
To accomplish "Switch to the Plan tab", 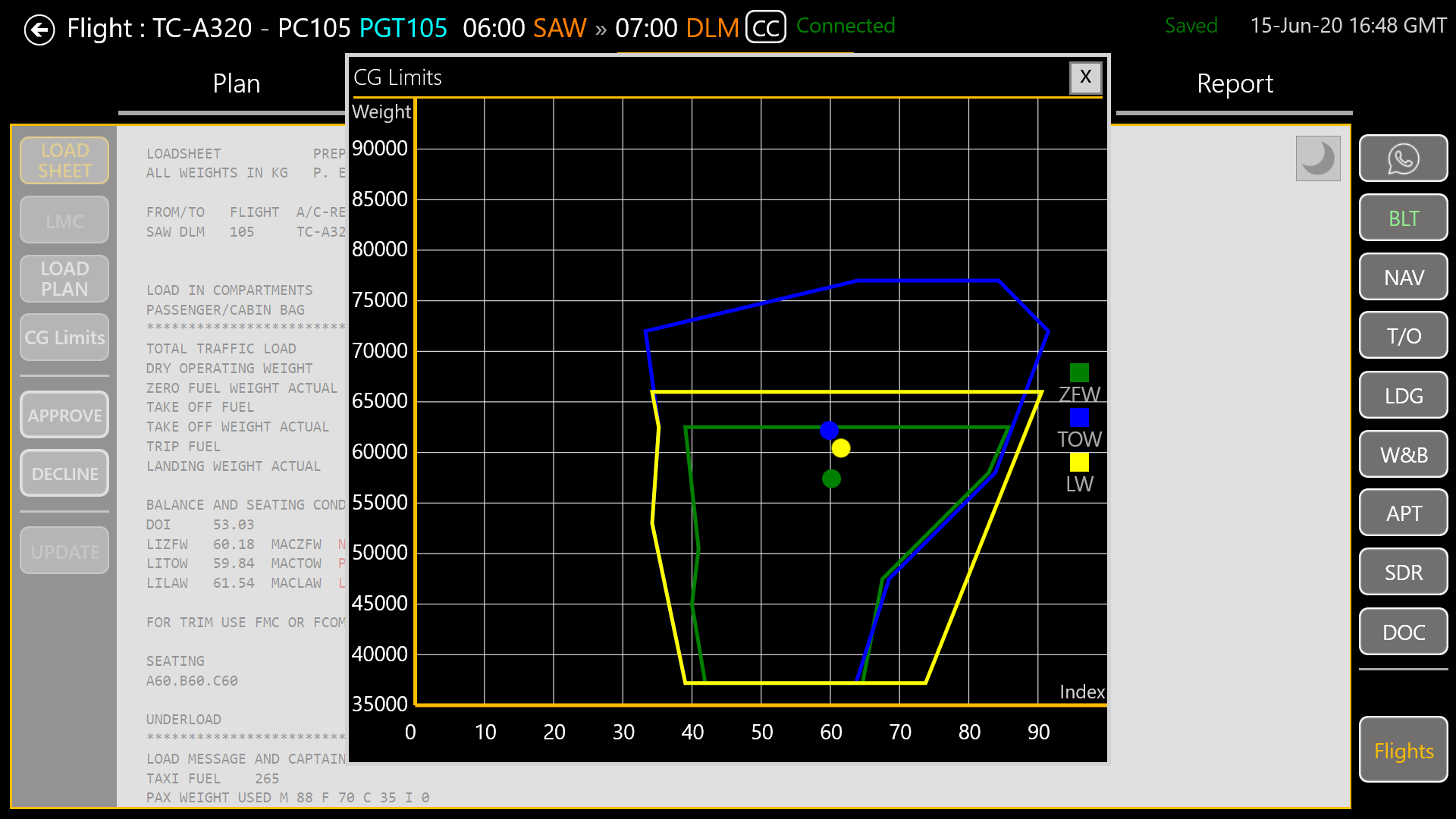I will (x=236, y=83).
